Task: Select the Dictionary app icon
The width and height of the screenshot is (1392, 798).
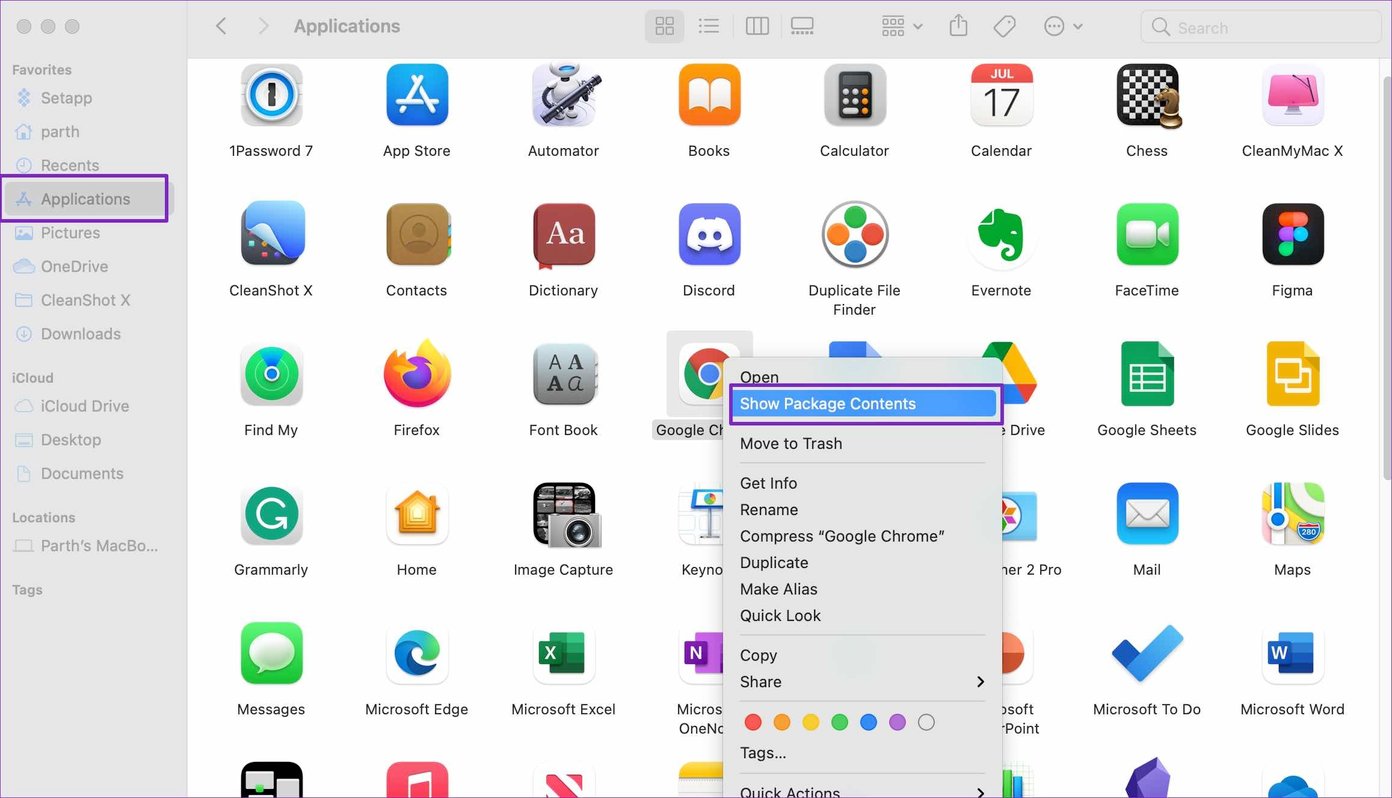Action: tap(564, 236)
